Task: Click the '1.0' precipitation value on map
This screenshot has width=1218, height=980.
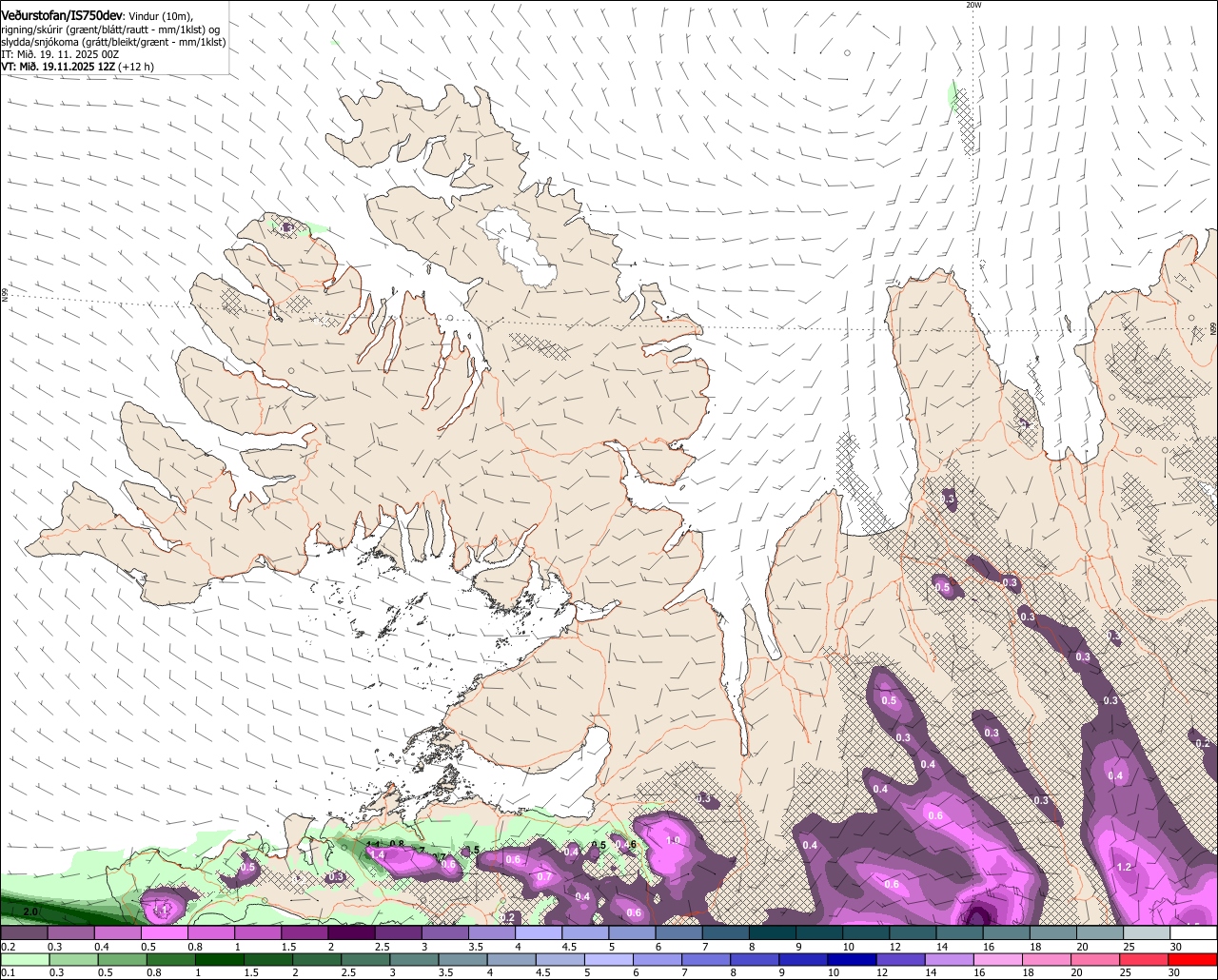Action: (674, 840)
